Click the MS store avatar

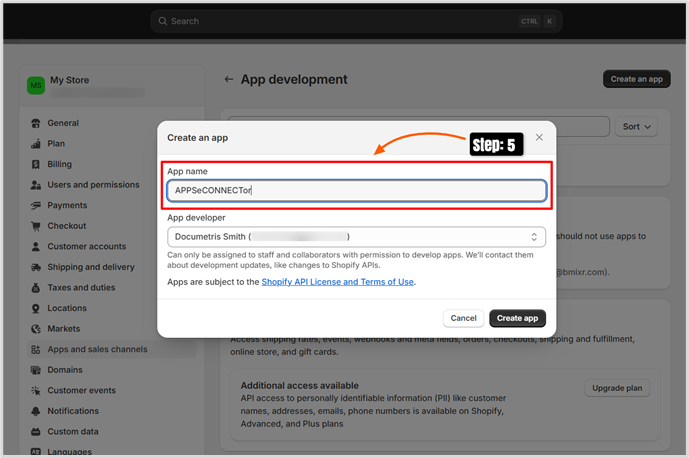(x=36, y=85)
